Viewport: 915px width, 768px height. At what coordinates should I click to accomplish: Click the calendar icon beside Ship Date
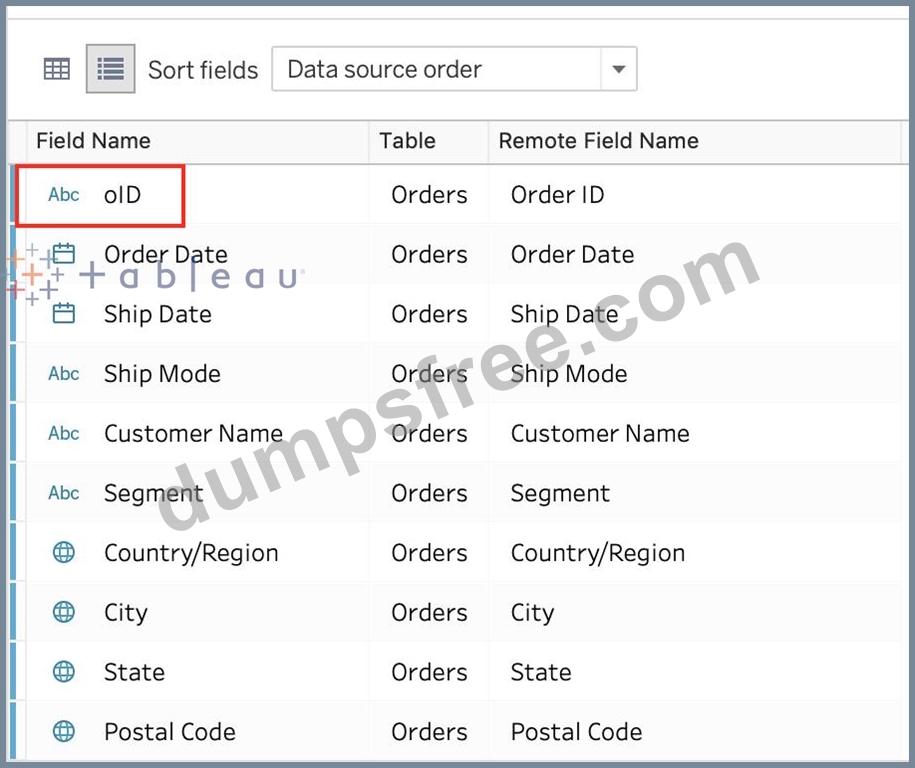tap(64, 314)
